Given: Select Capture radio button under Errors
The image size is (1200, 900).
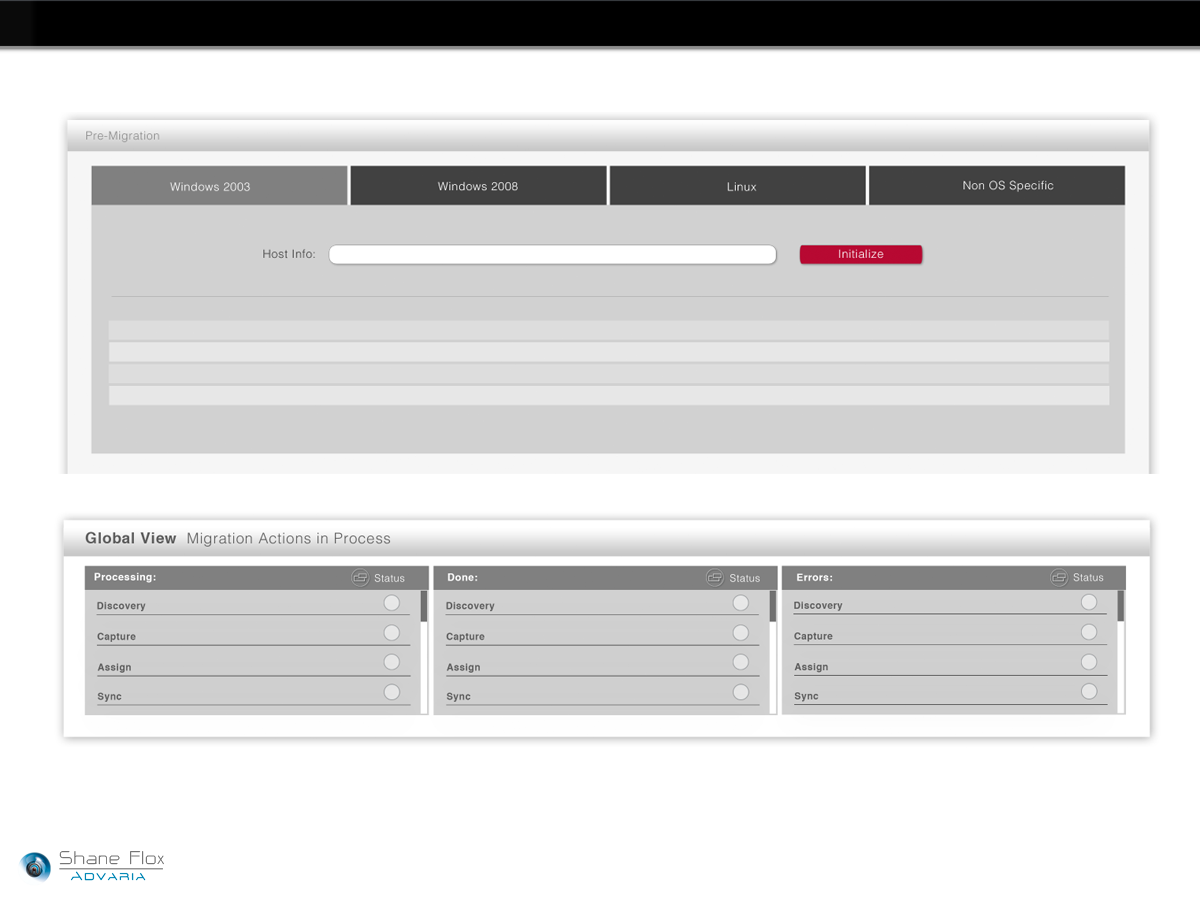Looking at the screenshot, I should pos(1089,632).
